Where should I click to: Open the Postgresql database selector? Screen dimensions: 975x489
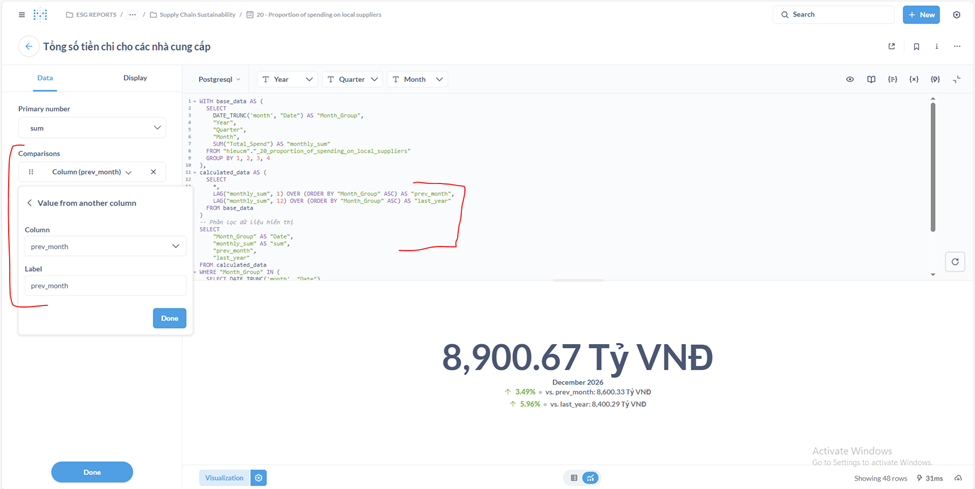219,79
